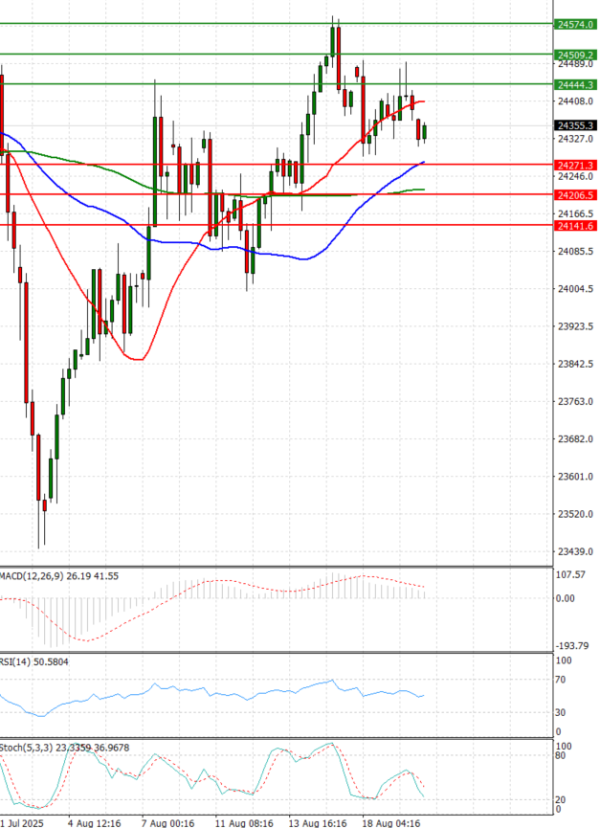Select the 24271.3 red support price label
The width and height of the screenshot is (600, 828).
[575, 164]
